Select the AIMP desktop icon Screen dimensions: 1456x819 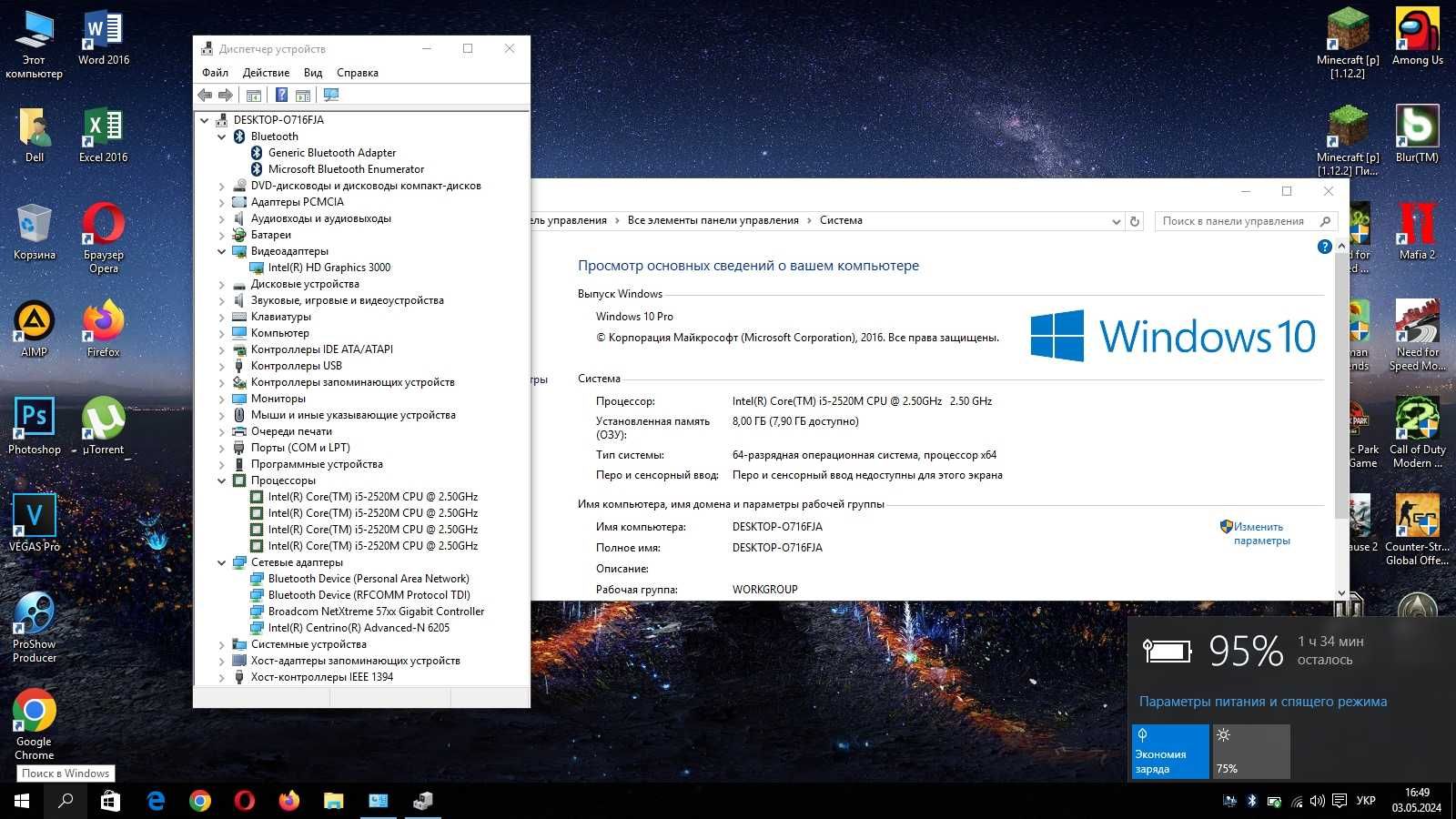(x=35, y=329)
